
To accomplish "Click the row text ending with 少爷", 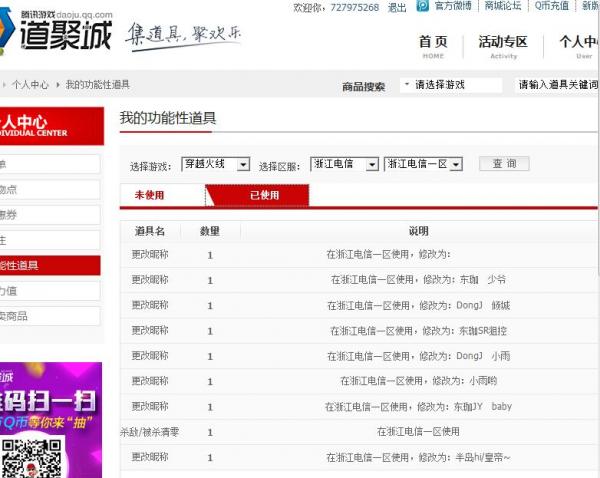I will click(x=418, y=280).
